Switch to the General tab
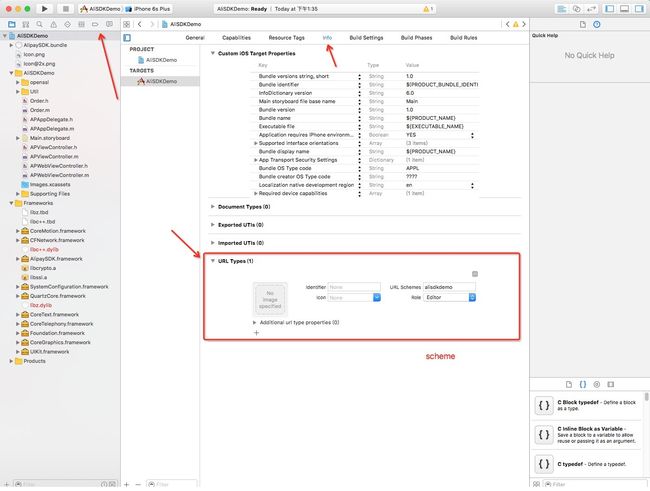Image resolution: width=650 pixels, height=491 pixels. pyautogui.click(x=195, y=38)
